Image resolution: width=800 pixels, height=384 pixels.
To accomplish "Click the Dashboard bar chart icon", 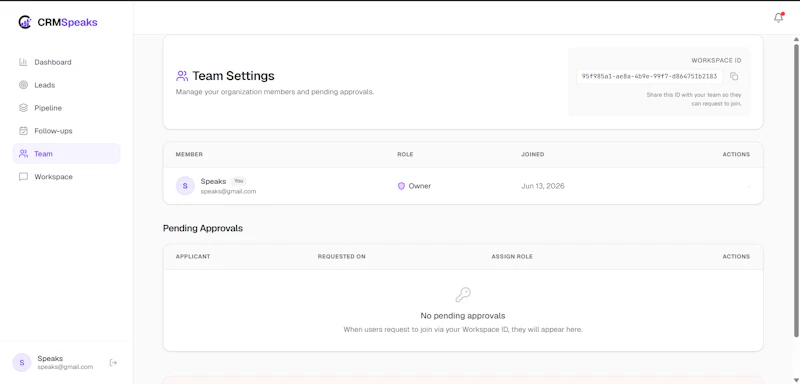I will click(x=23, y=62).
